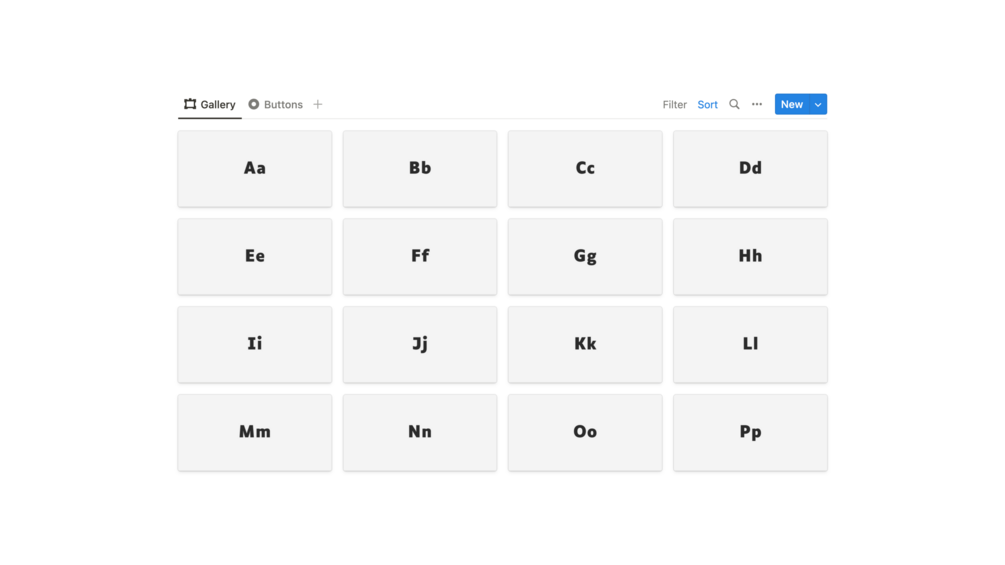The width and height of the screenshot is (1005, 565).
Task: Expand the New button dropdown arrow
Action: pos(818,104)
